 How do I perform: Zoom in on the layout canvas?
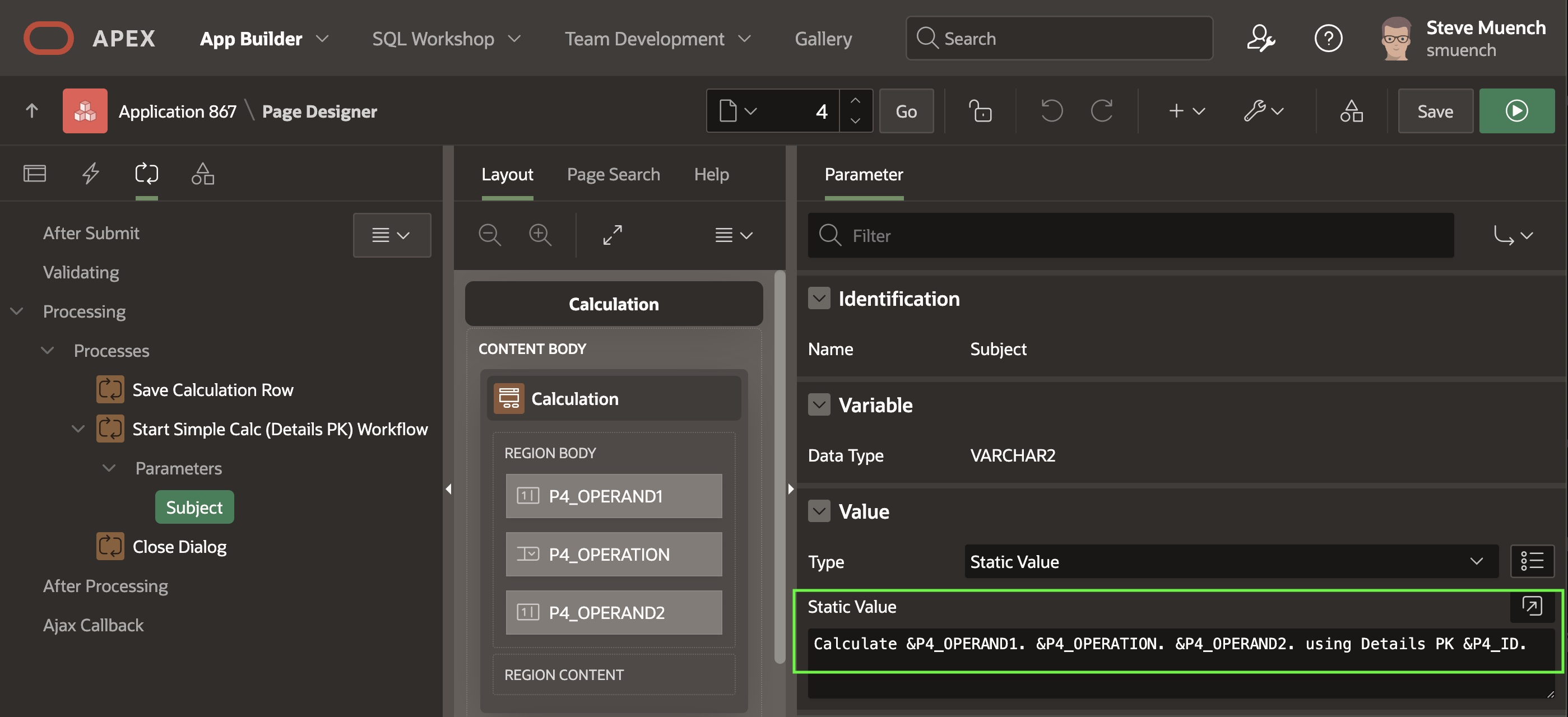click(540, 235)
